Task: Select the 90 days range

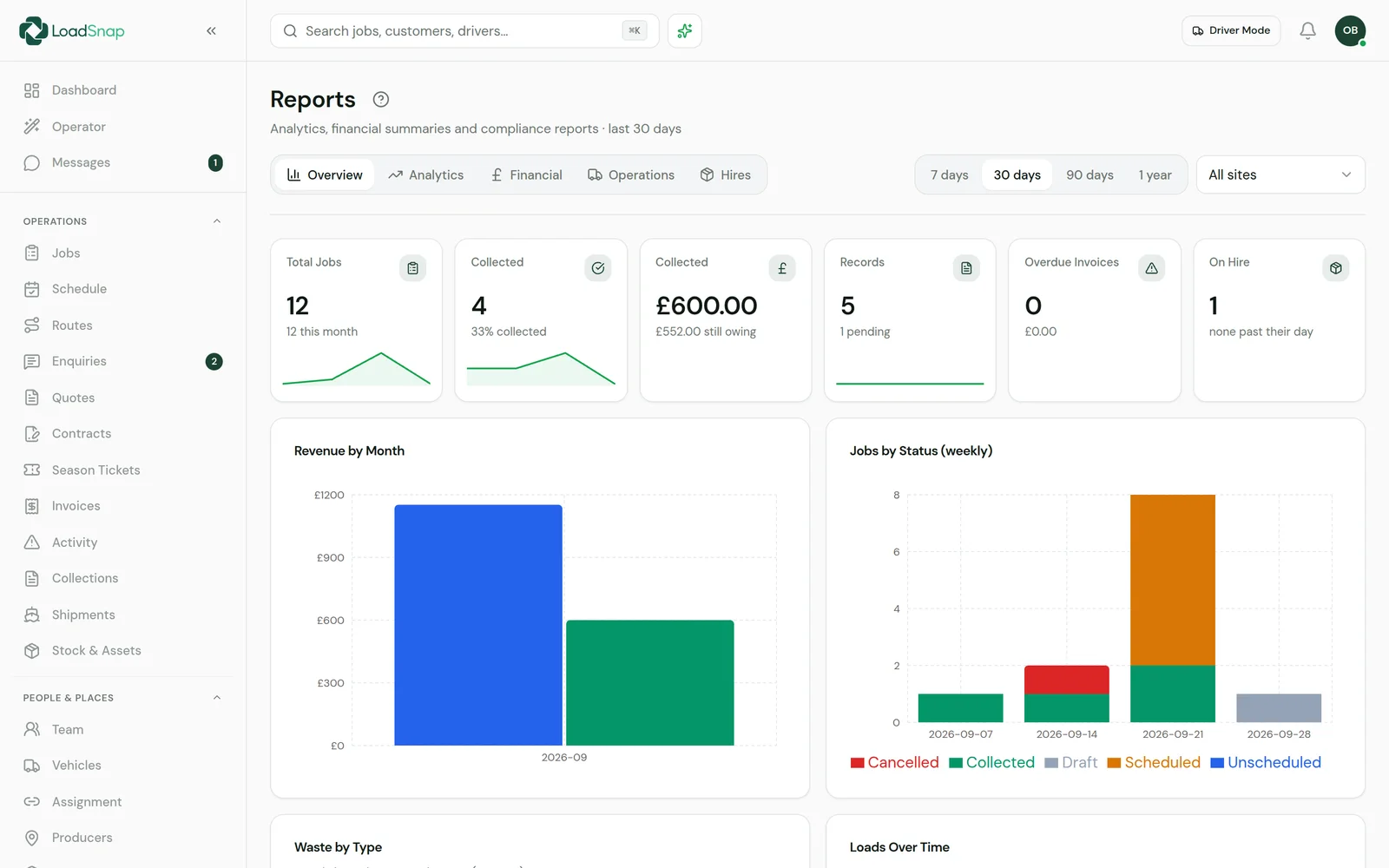Action: pos(1089,174)
